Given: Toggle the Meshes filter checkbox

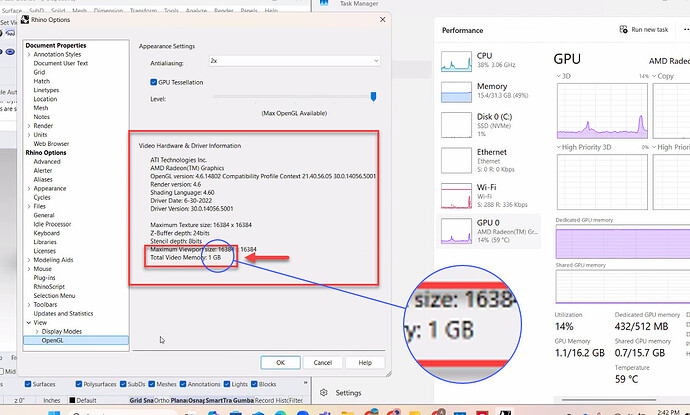Looking at the screenshot, I should point(152,384).
